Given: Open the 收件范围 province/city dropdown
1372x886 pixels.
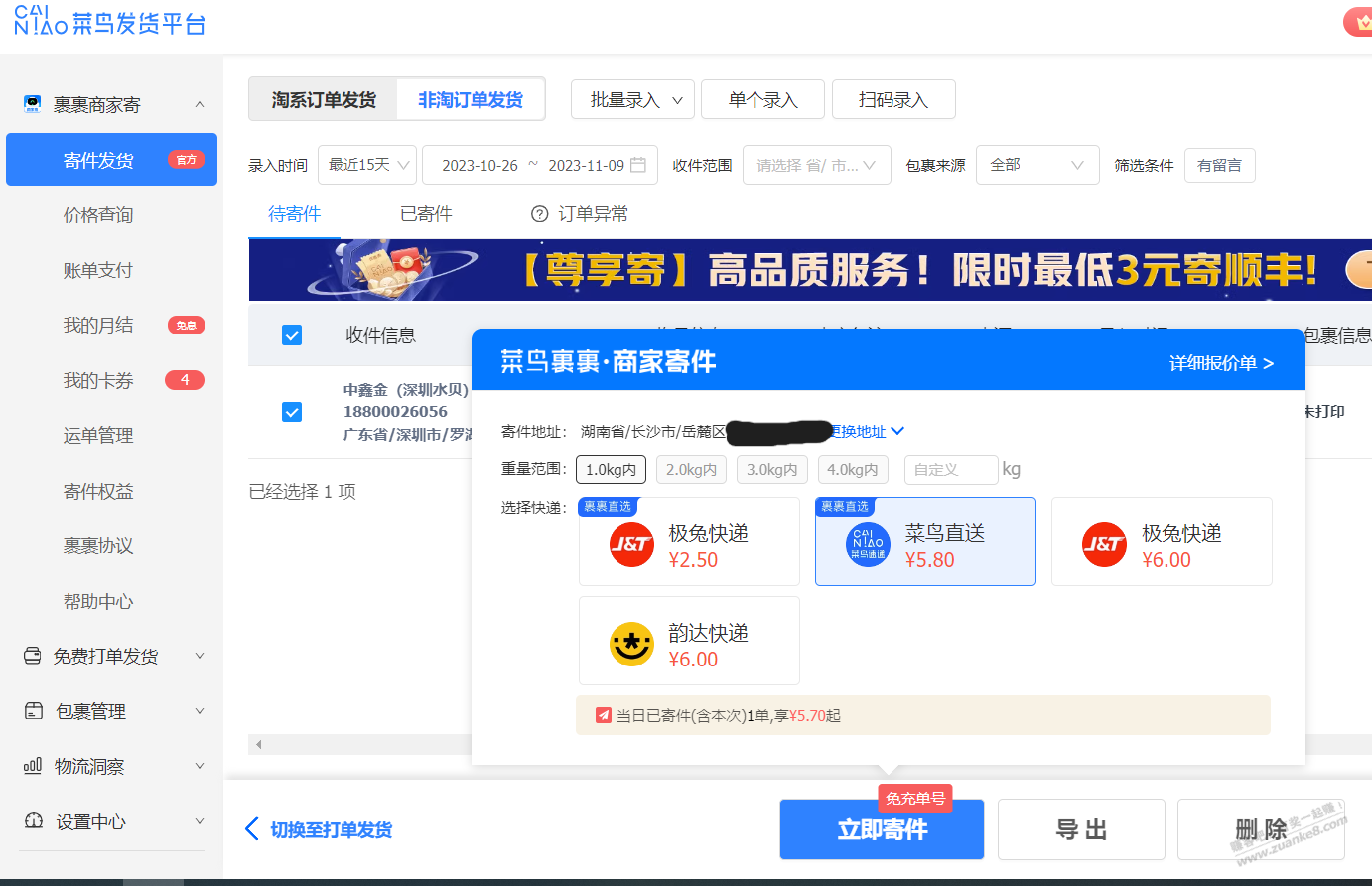Looking at the screenshot, I should coord(816,165).
